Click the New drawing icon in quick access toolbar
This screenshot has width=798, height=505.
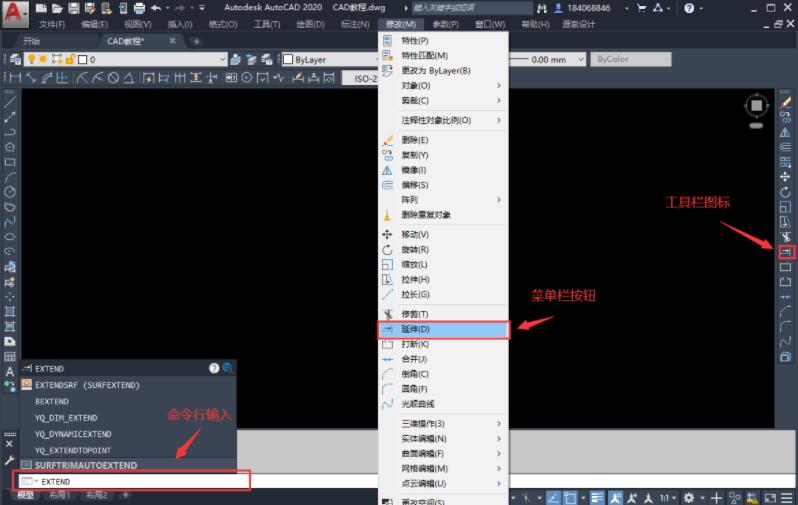(x=42, y=8)
